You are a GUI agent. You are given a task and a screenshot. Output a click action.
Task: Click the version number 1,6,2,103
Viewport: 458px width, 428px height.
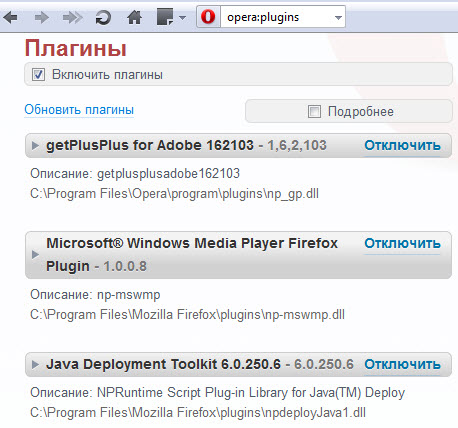point(297,145)
